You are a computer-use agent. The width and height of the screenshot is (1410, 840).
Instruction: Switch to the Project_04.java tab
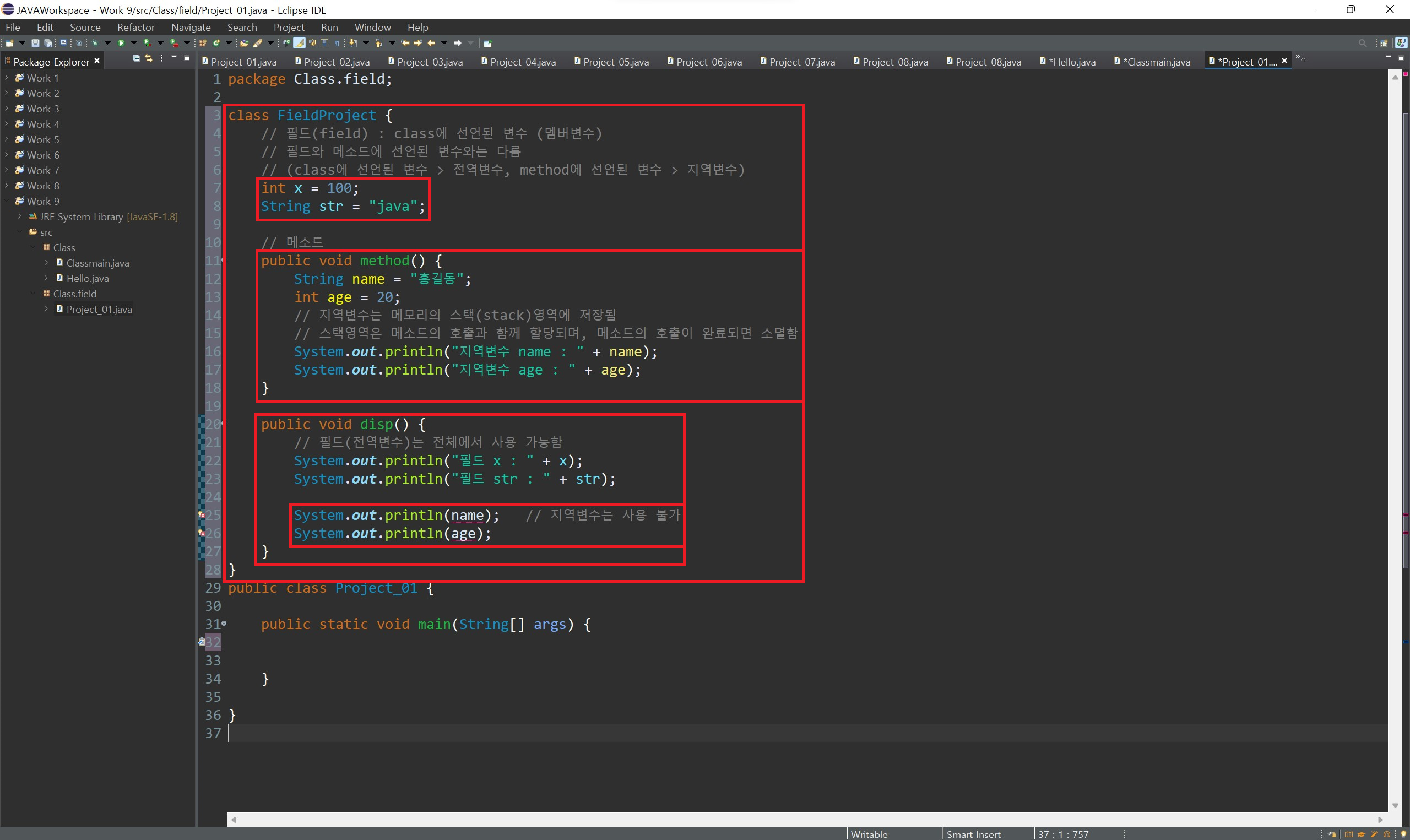522,62
